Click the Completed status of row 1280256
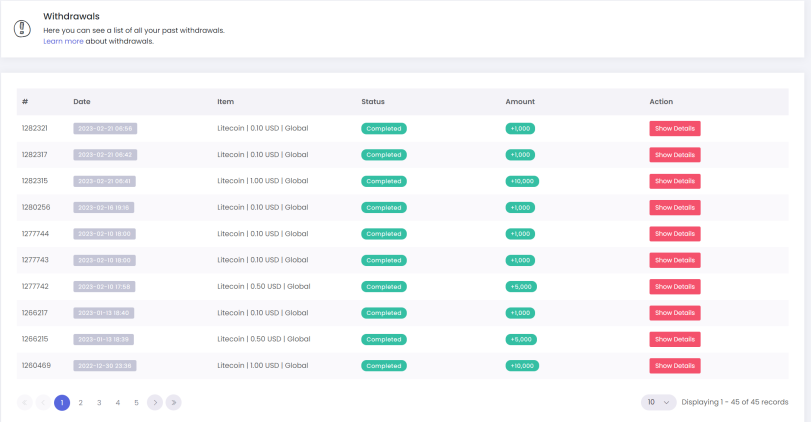 click(x=384, y=207)
